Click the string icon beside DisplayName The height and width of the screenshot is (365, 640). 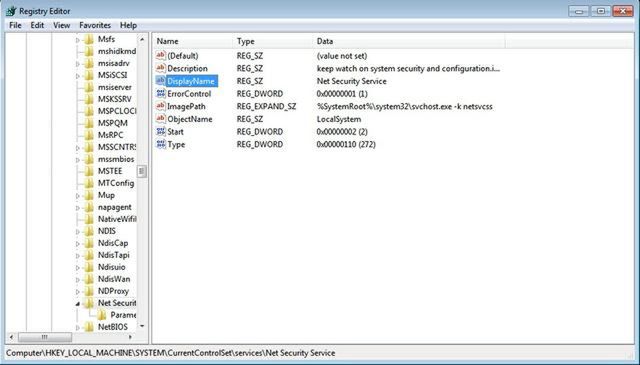pyautogui.click(x=161, y=81)
